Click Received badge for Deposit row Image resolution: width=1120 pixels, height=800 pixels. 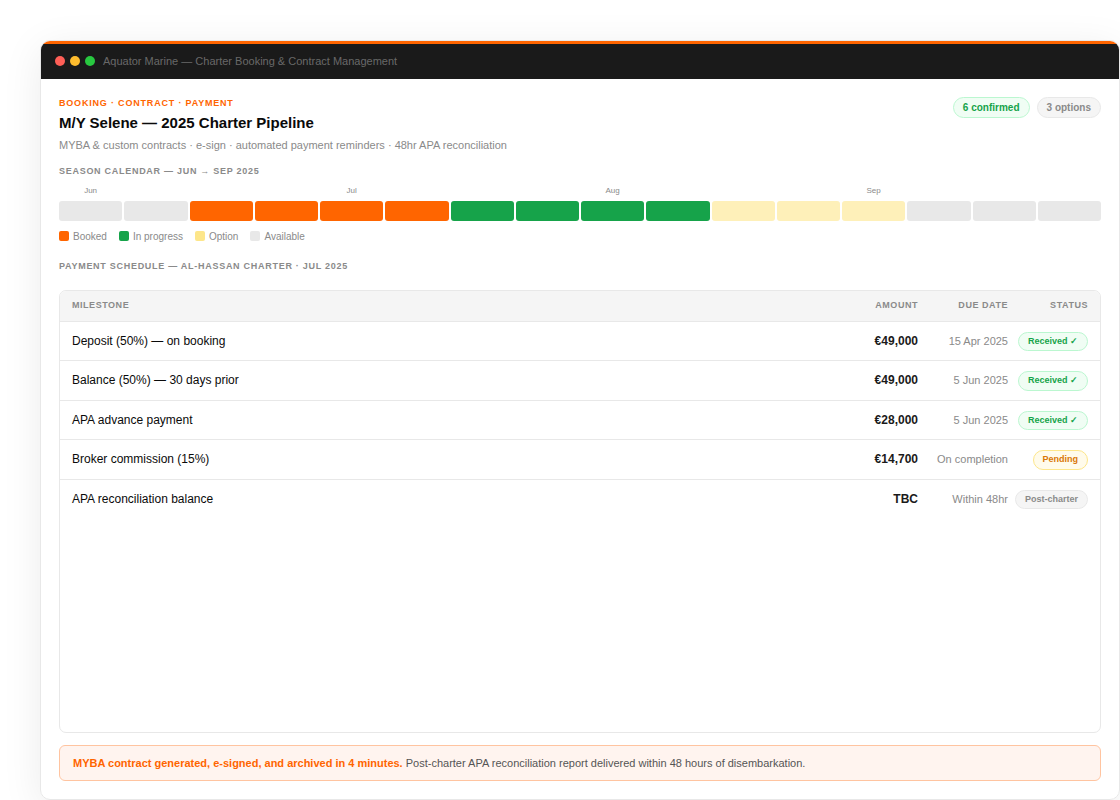click(x=1052, y=341)
